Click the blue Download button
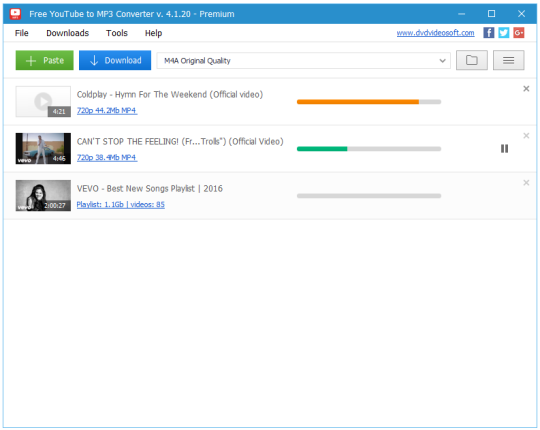This screenshot has width=540, height=430. tap(115, 60)
